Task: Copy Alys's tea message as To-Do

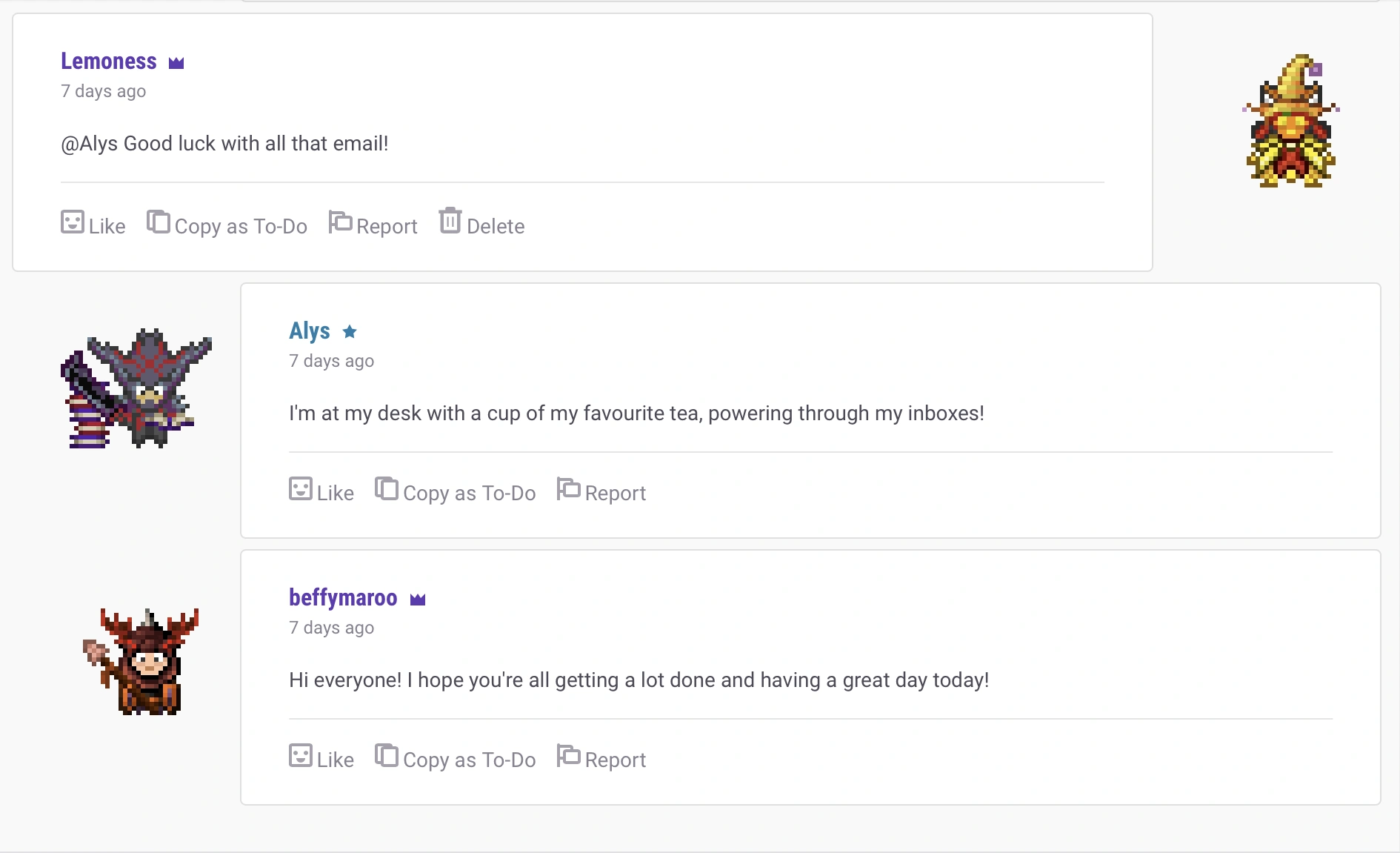Action: pos(456,492)
